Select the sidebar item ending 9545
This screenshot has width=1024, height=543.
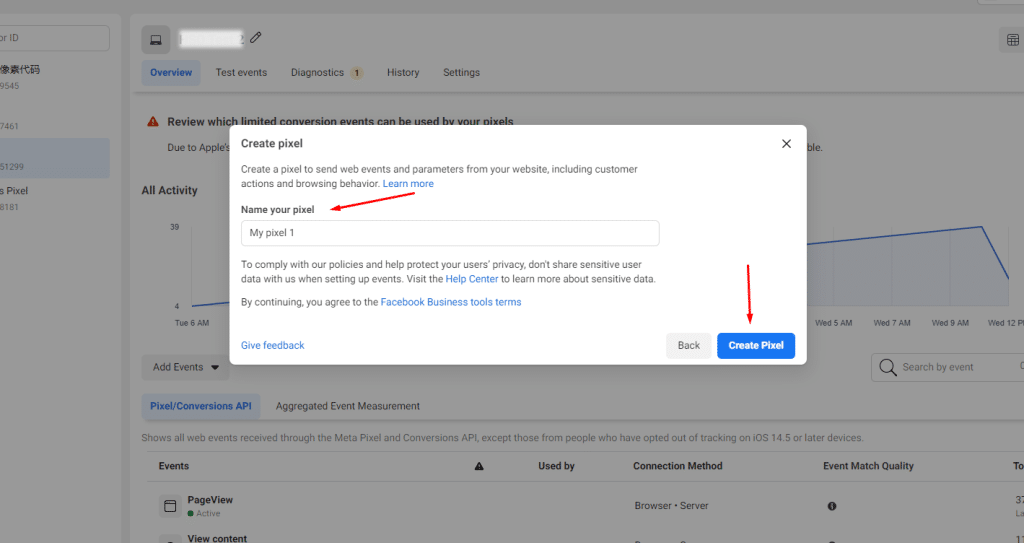coord(55,77)
